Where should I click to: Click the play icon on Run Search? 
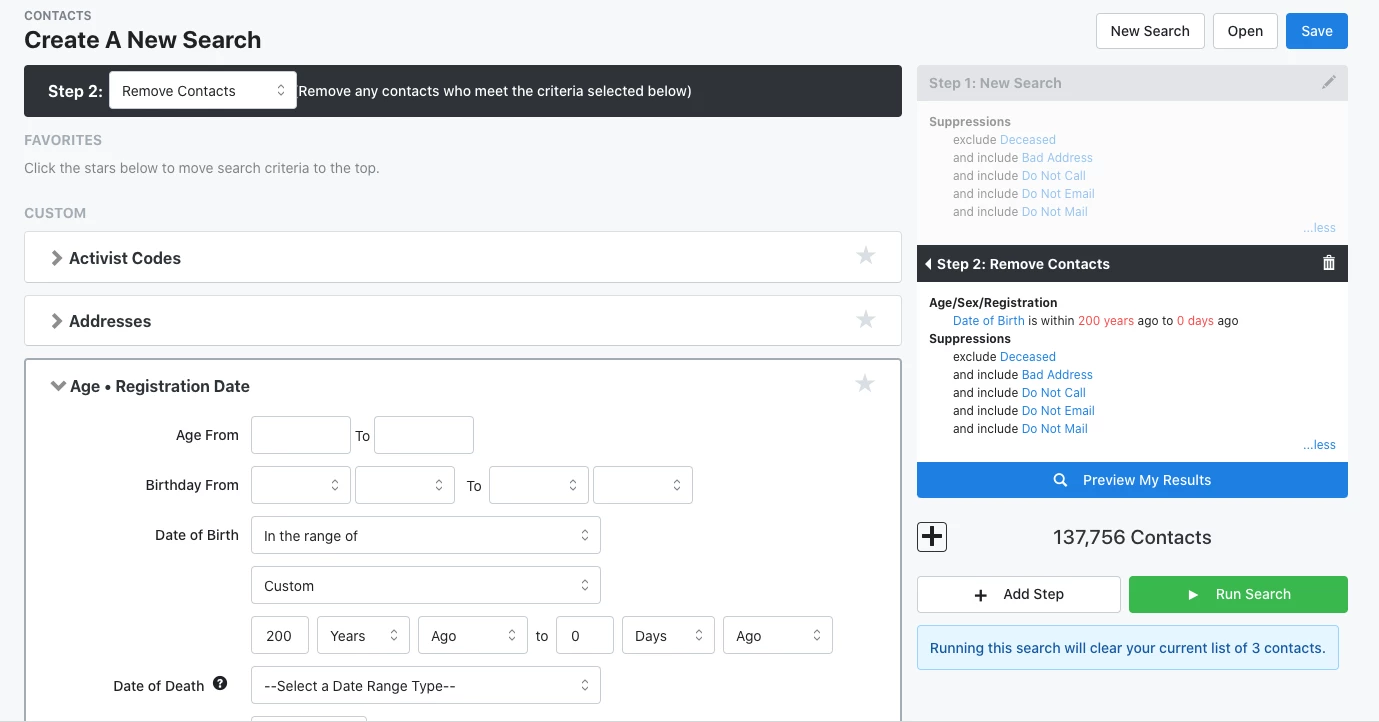click(1193, 594)
